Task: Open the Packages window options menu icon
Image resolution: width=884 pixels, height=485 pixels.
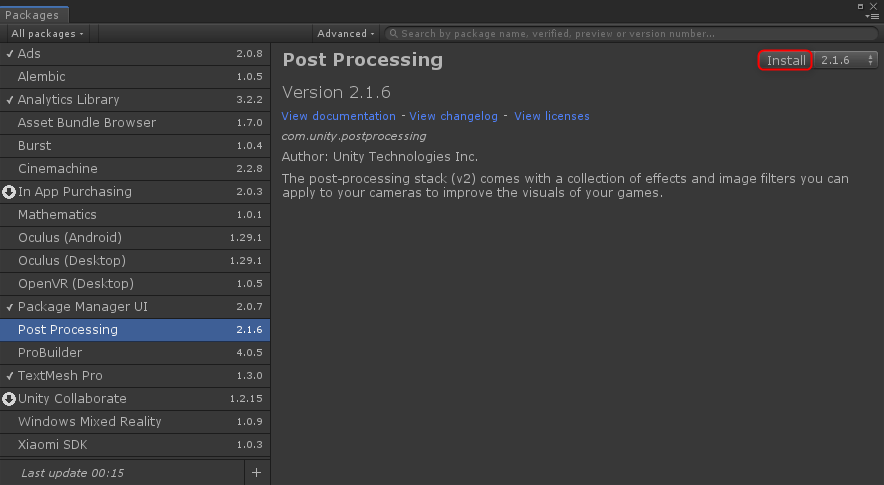Action: point(872,16)
